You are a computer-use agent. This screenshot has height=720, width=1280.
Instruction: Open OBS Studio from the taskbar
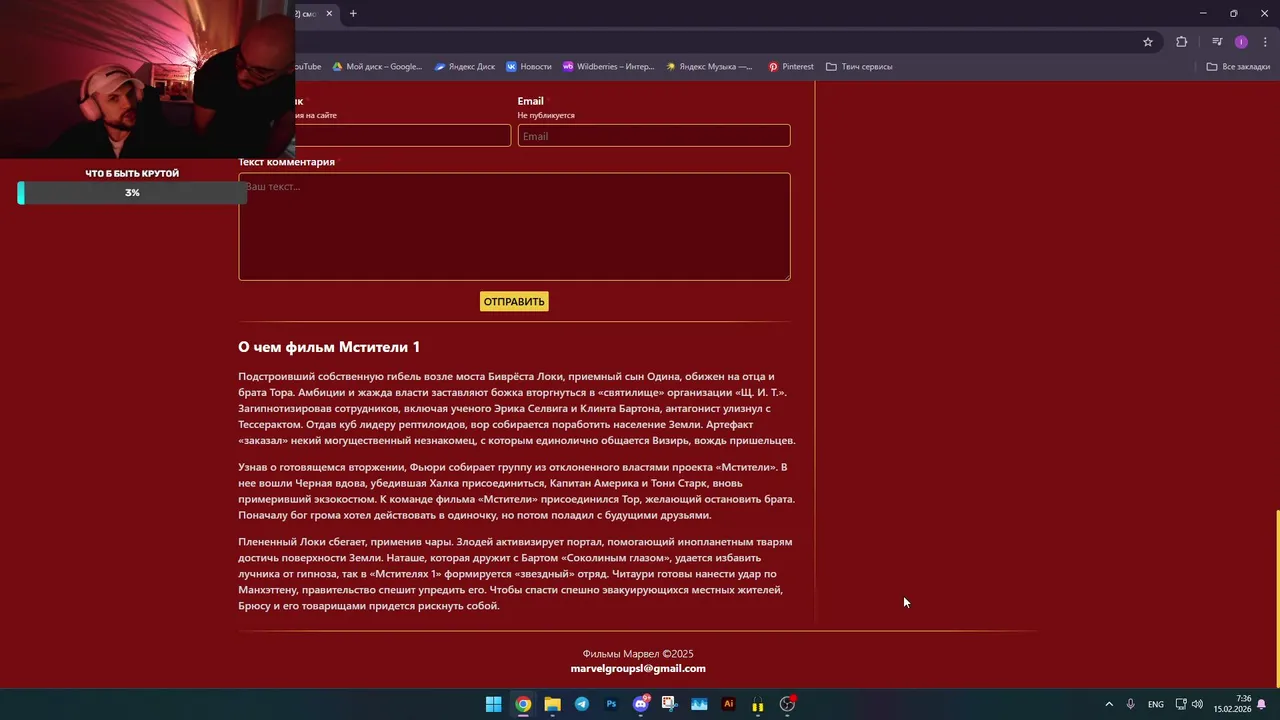click(x=787, y=704)
